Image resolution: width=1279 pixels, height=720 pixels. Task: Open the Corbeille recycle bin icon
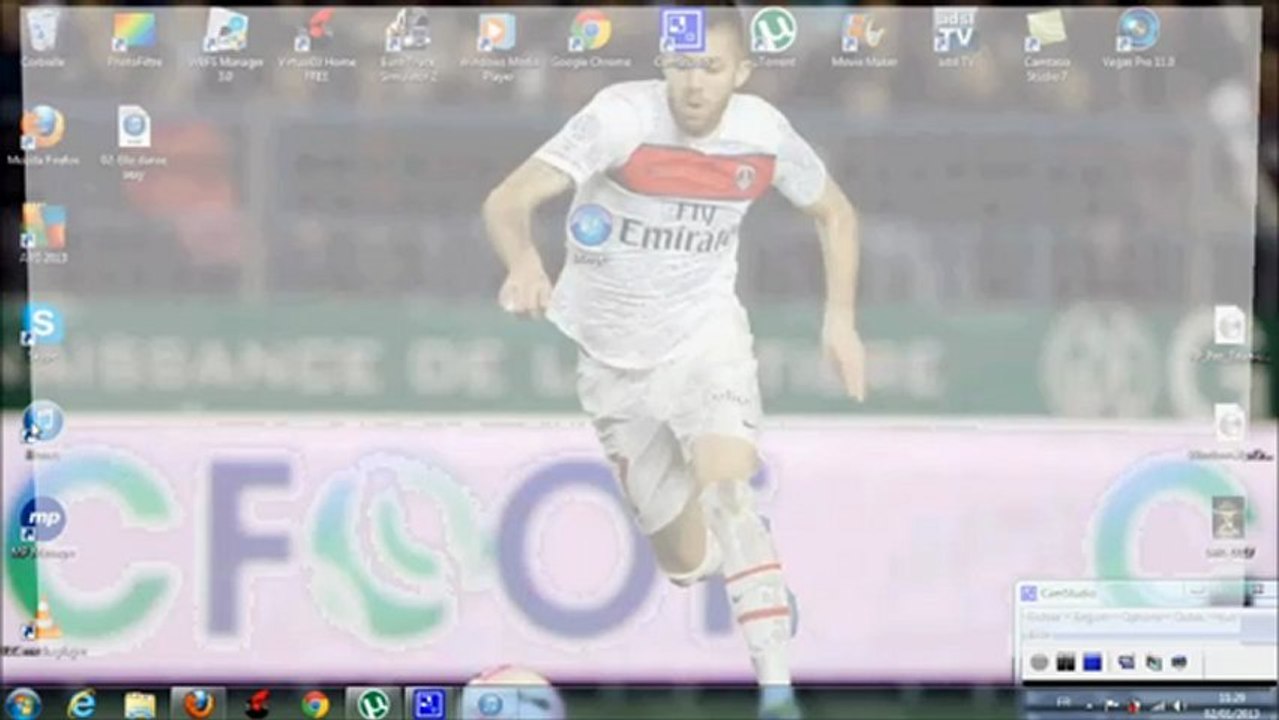[42, 39]
